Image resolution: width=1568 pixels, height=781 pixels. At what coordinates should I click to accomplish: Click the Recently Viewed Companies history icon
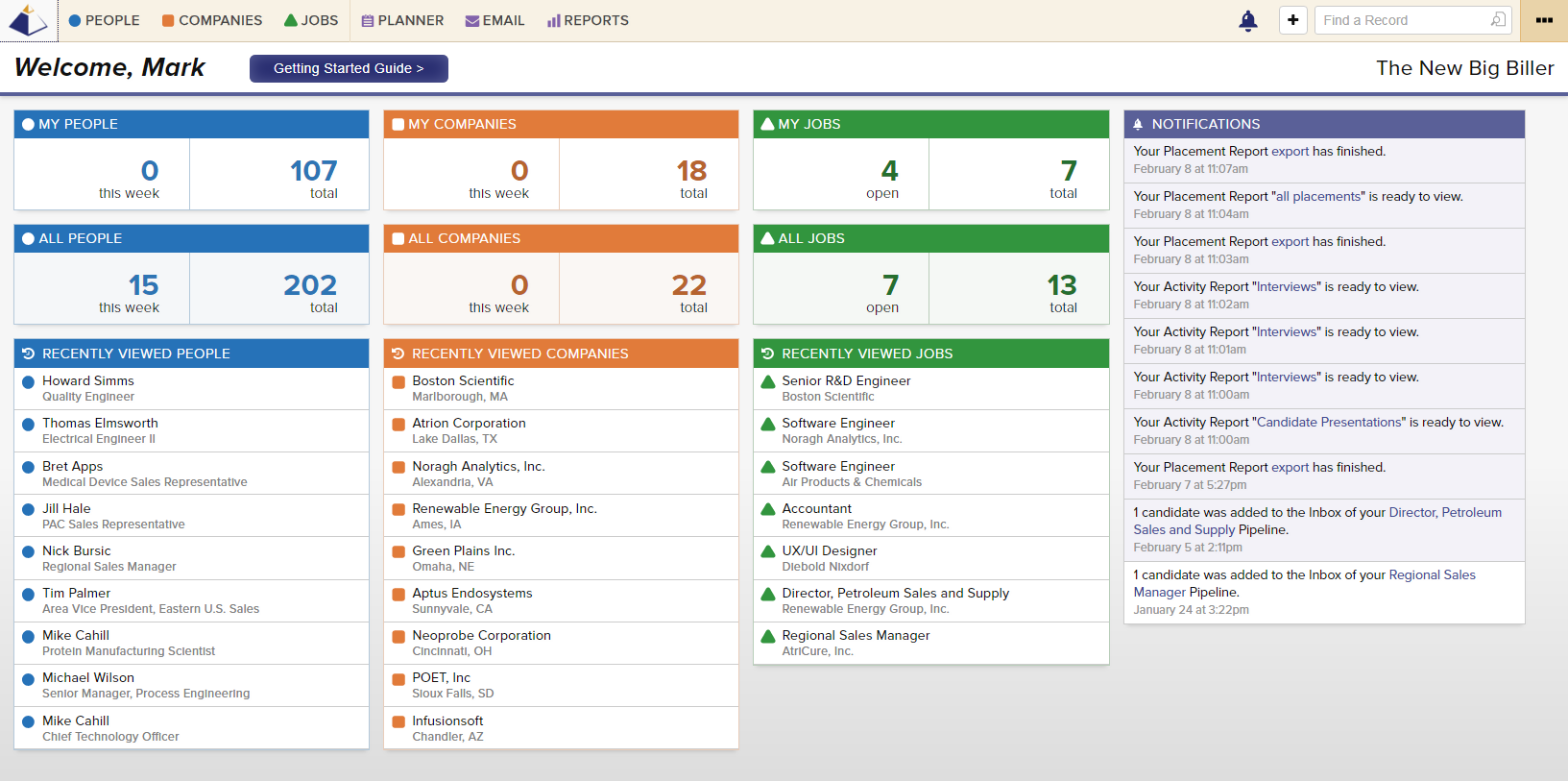coord(398,354)
